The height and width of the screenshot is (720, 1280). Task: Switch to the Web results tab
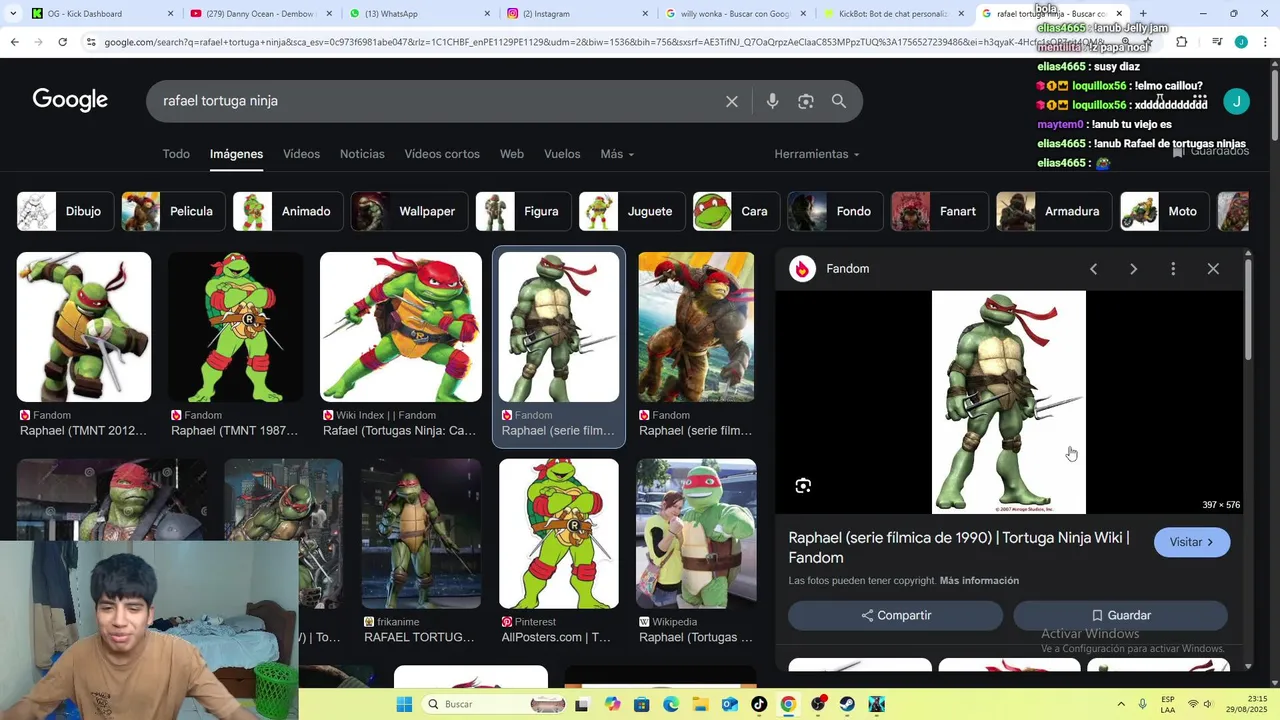pos(512,154)
